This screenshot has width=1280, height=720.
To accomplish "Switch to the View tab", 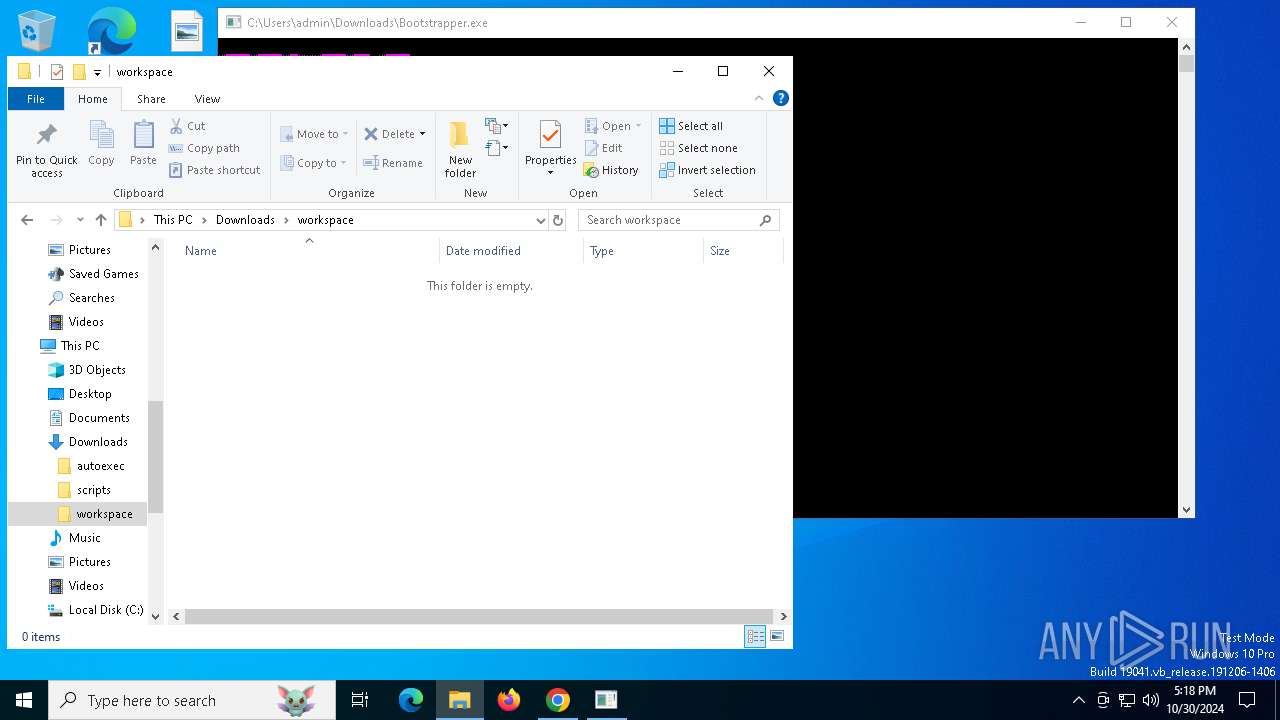I will click(207, 99).
